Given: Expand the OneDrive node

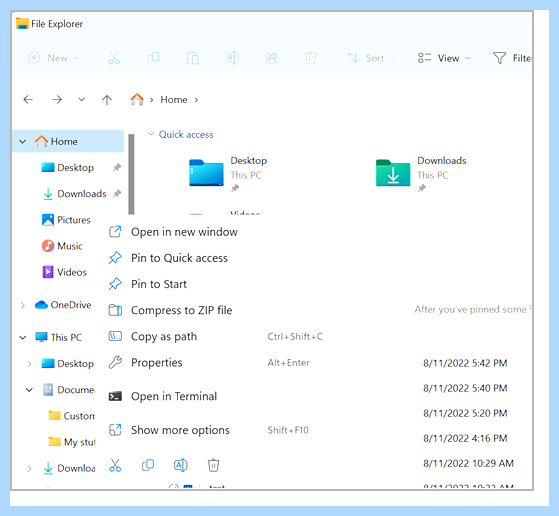Looking at the screenshot, I should pos(23,305).
